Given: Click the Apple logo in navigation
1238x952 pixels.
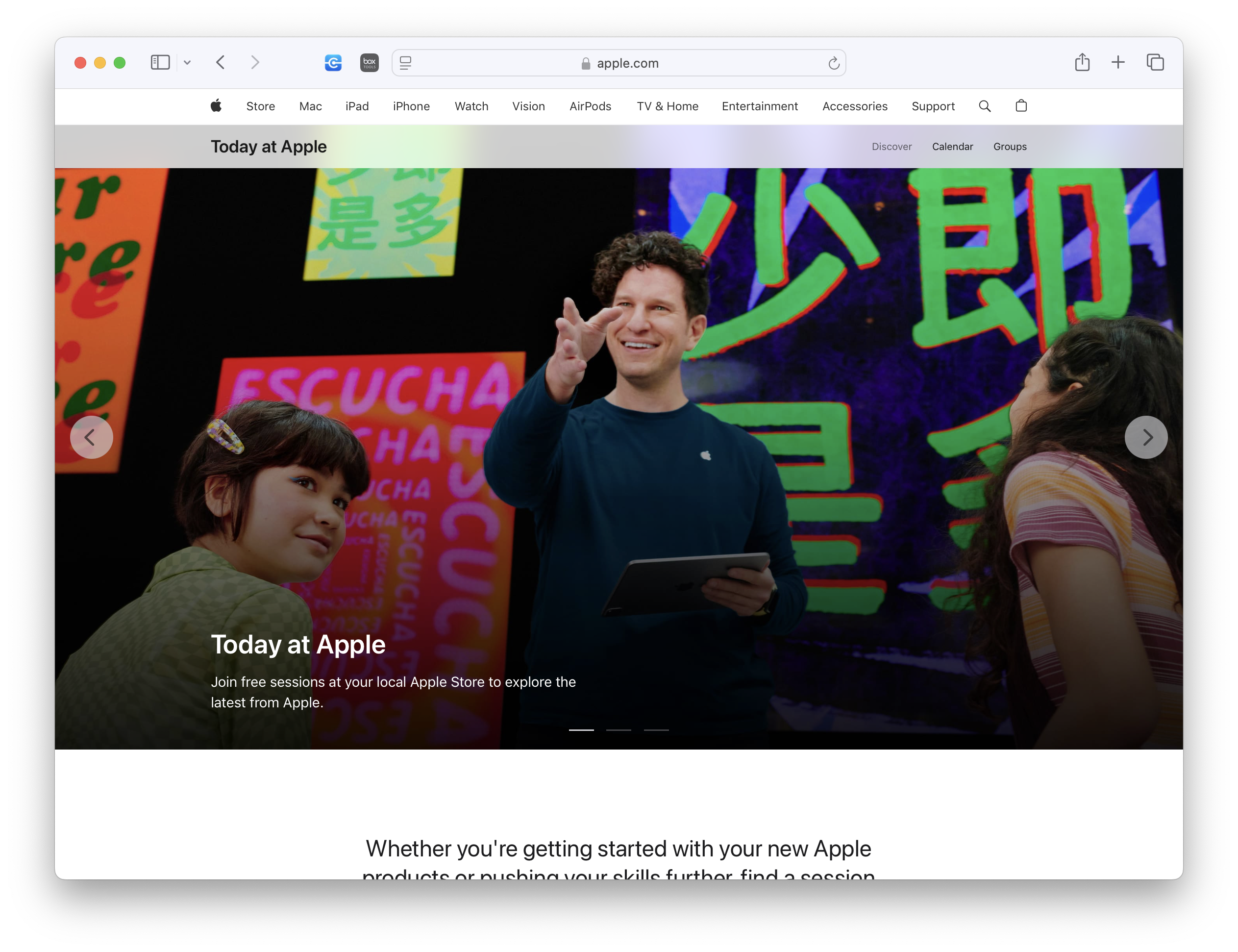Looking at the screenshot, I should [216, 106].
